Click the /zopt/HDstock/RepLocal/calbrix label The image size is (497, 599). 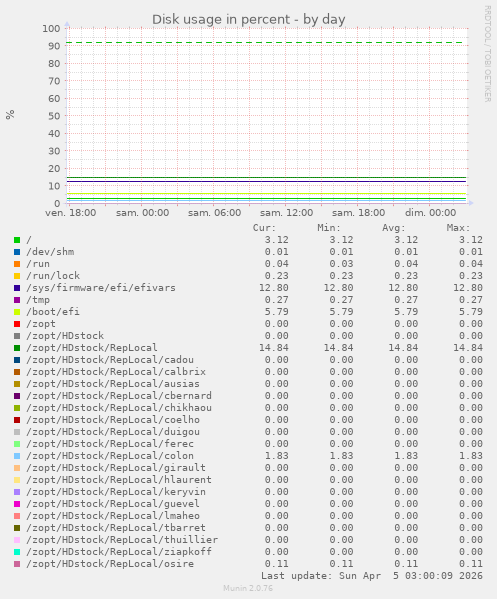(116, 372)
